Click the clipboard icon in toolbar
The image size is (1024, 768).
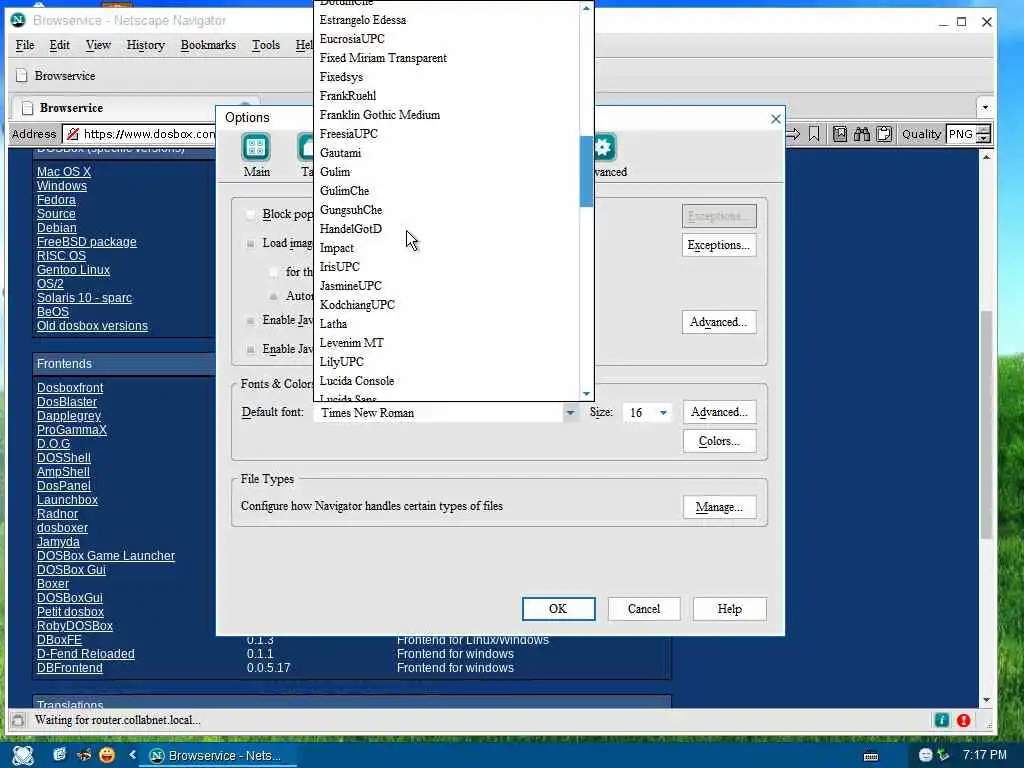pyautogui.click(x=884, y=134)
